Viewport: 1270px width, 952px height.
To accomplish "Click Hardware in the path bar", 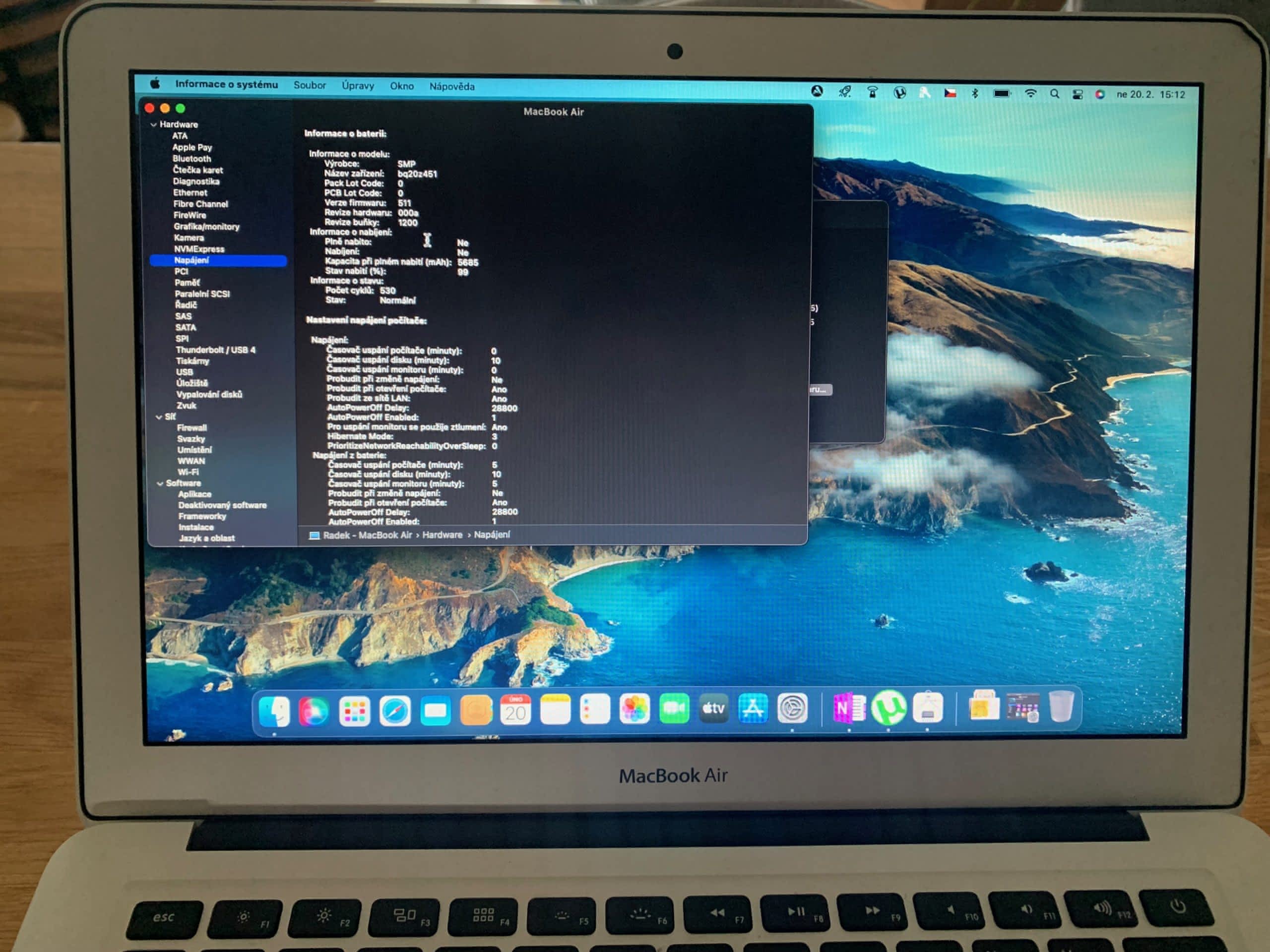I will click(x=442, y=535).
